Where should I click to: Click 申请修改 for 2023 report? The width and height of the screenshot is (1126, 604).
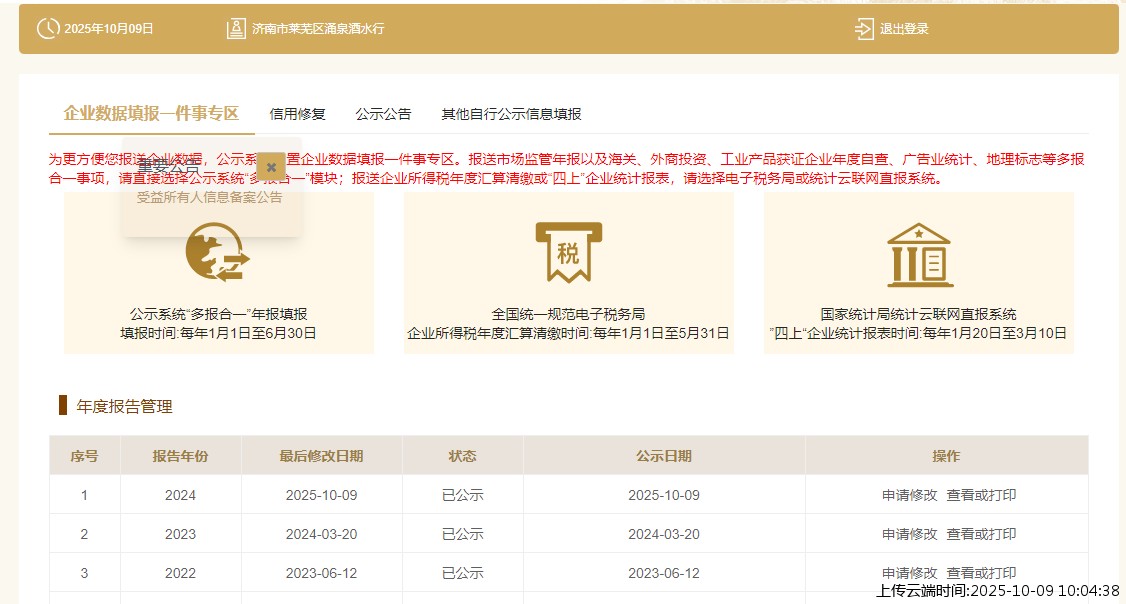click(x=910, y=534)
